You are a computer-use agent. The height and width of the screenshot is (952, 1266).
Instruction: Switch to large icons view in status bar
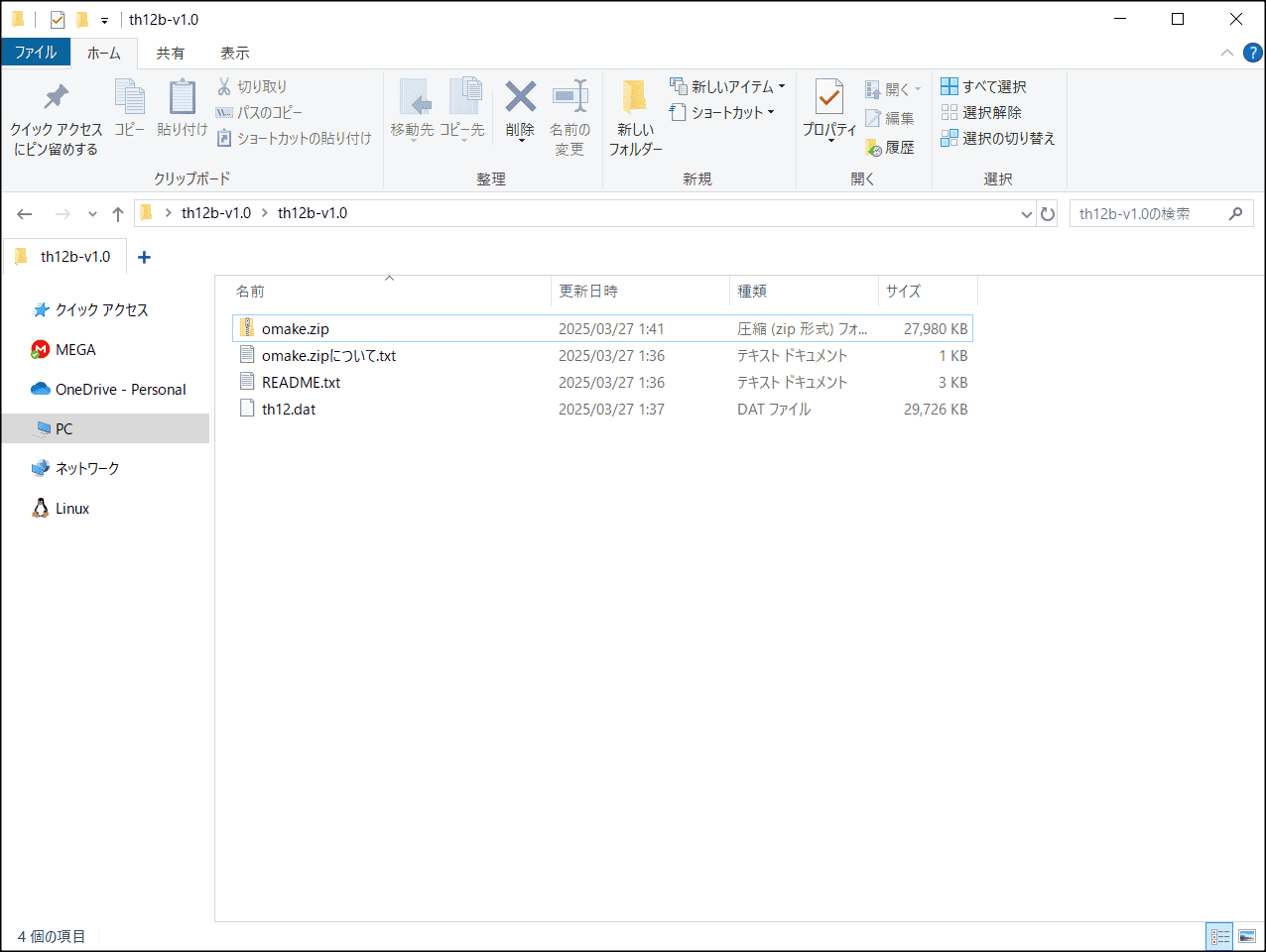click(x=1247, y=936)
